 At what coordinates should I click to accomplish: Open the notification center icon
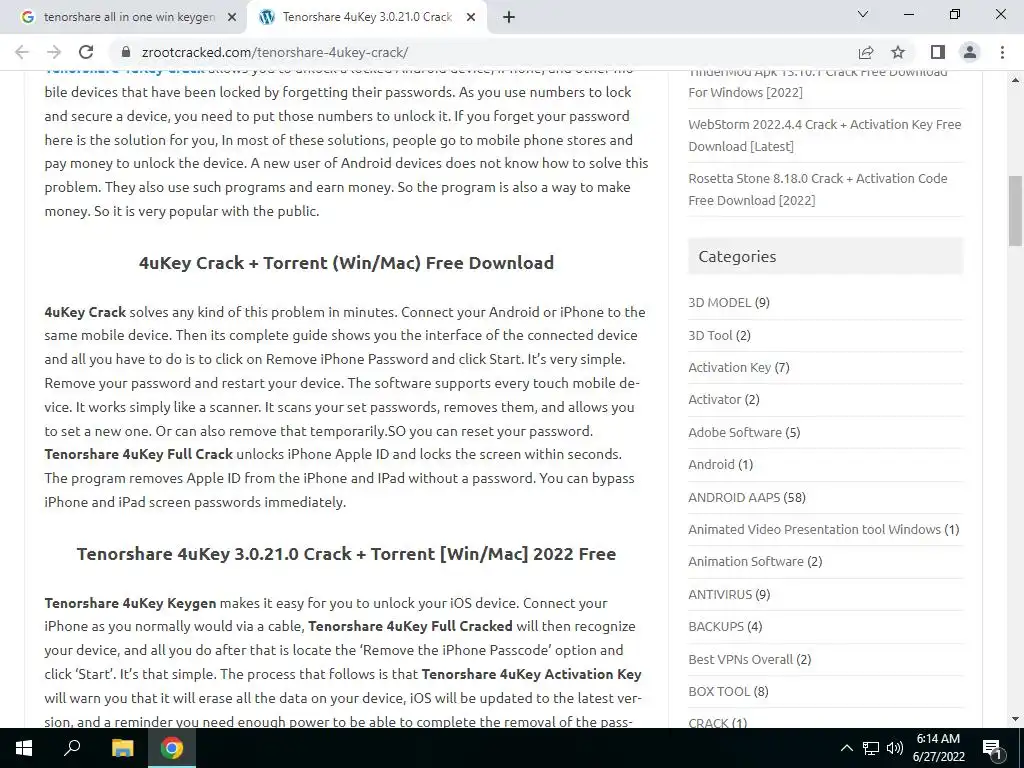click(991, 748)
